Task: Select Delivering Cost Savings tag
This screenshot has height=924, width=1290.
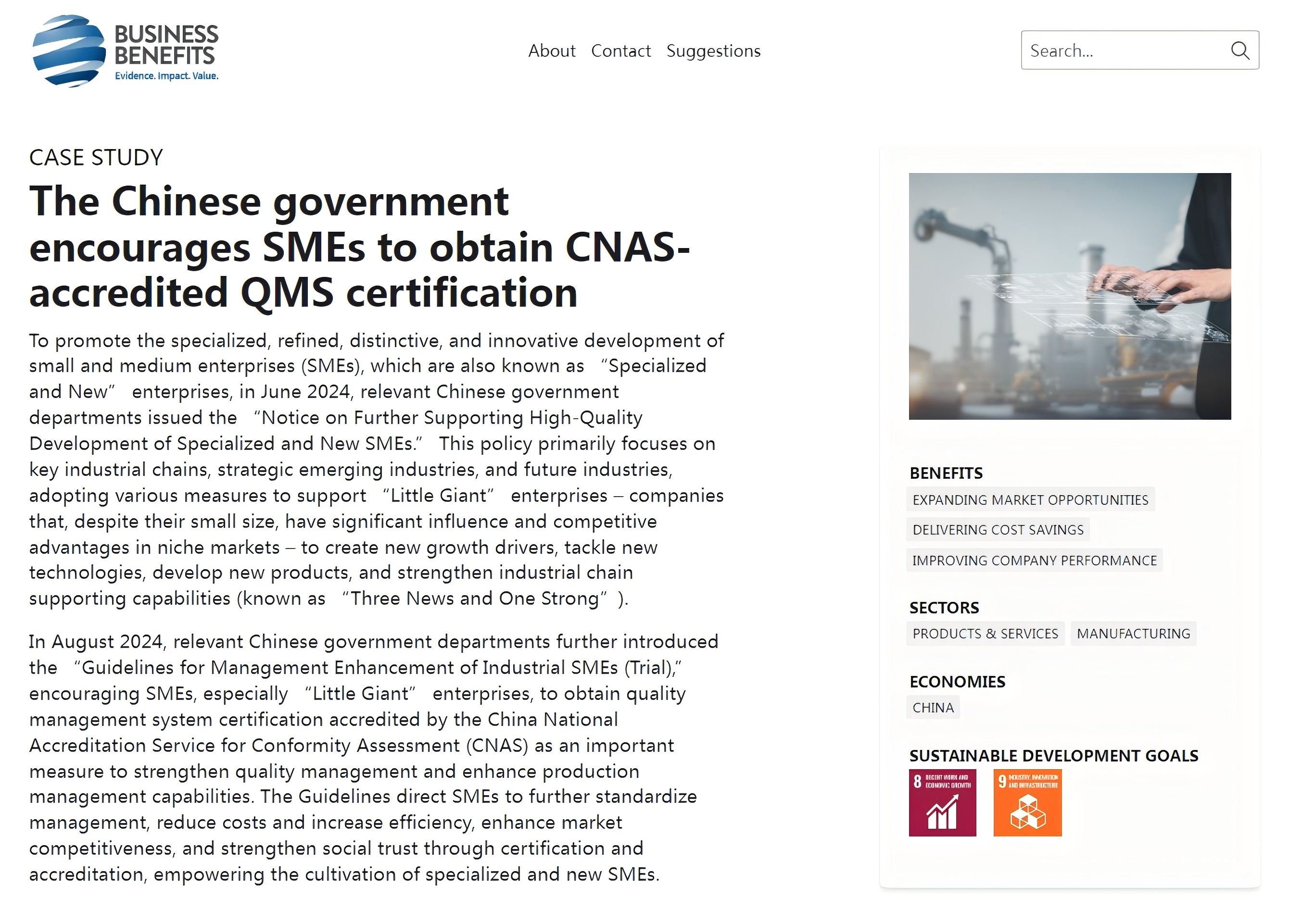Action: click(x=998, y=529)
